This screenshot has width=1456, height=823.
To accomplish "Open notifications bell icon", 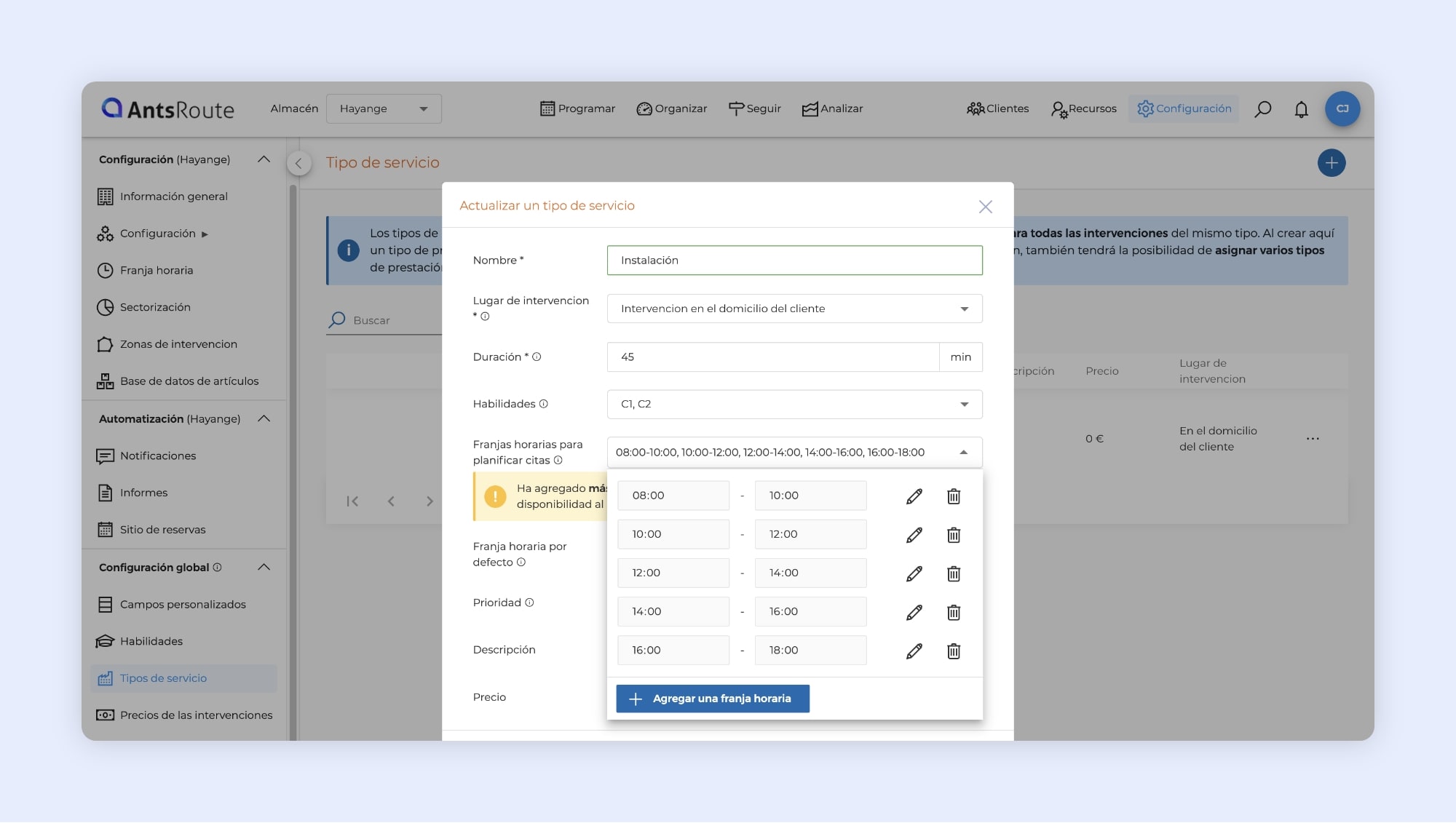I will [1301, 109].
